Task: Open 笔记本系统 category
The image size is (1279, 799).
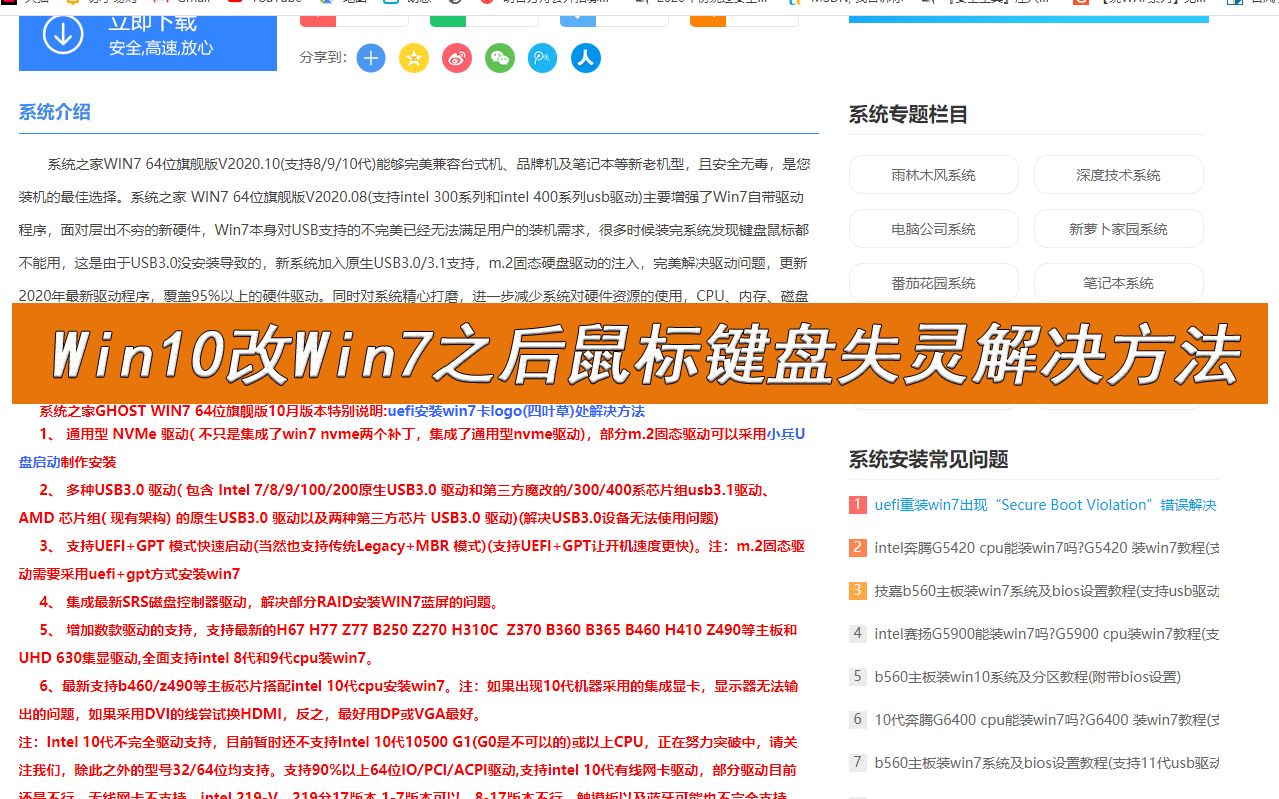Action: 1118,283
